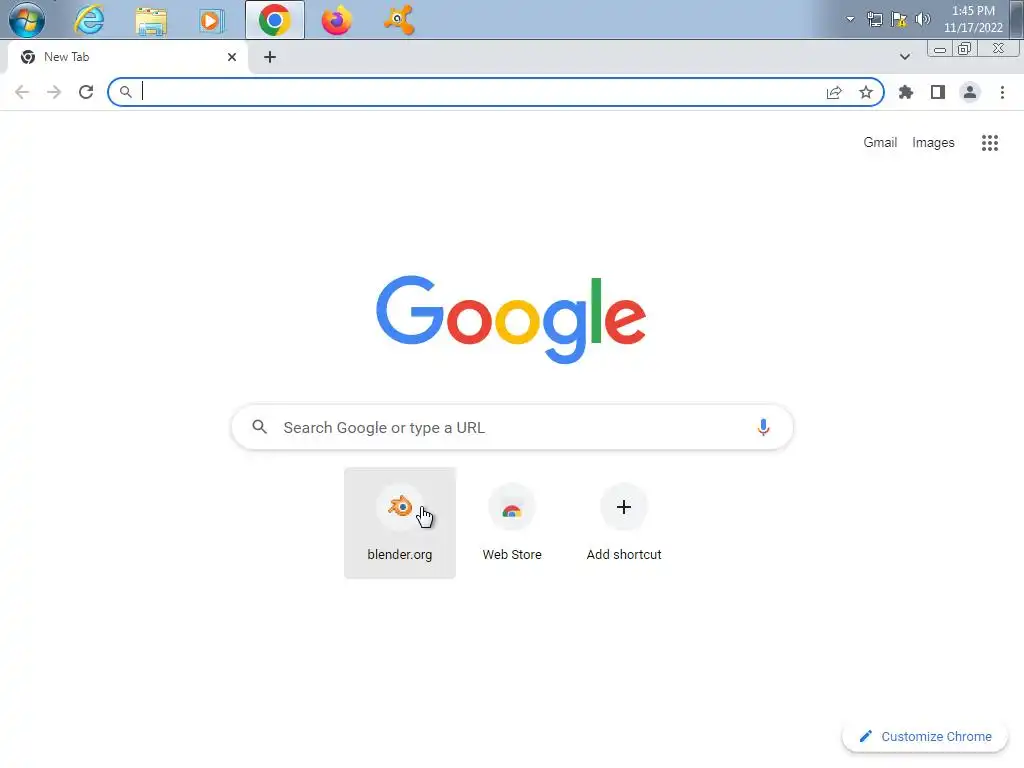Click the Chrome taskbar button

[x=274, y=20]
